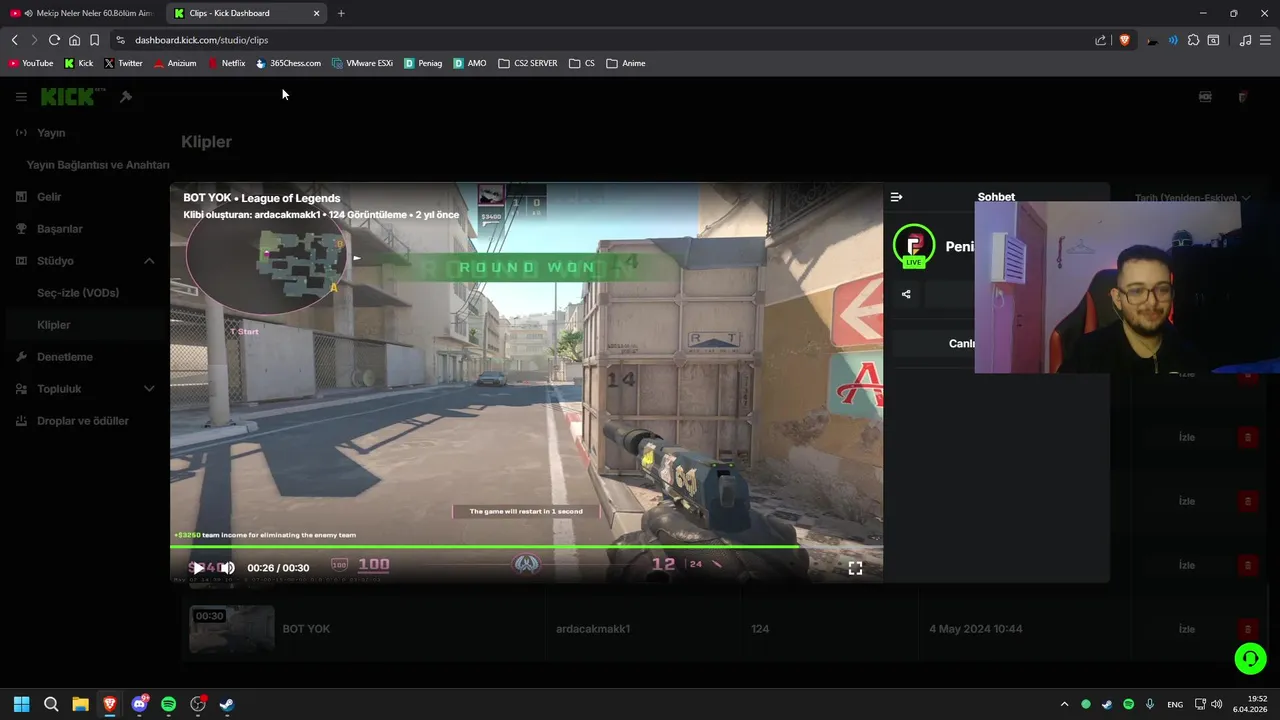Open the green support chat bubble

[x=1250, y=658]
